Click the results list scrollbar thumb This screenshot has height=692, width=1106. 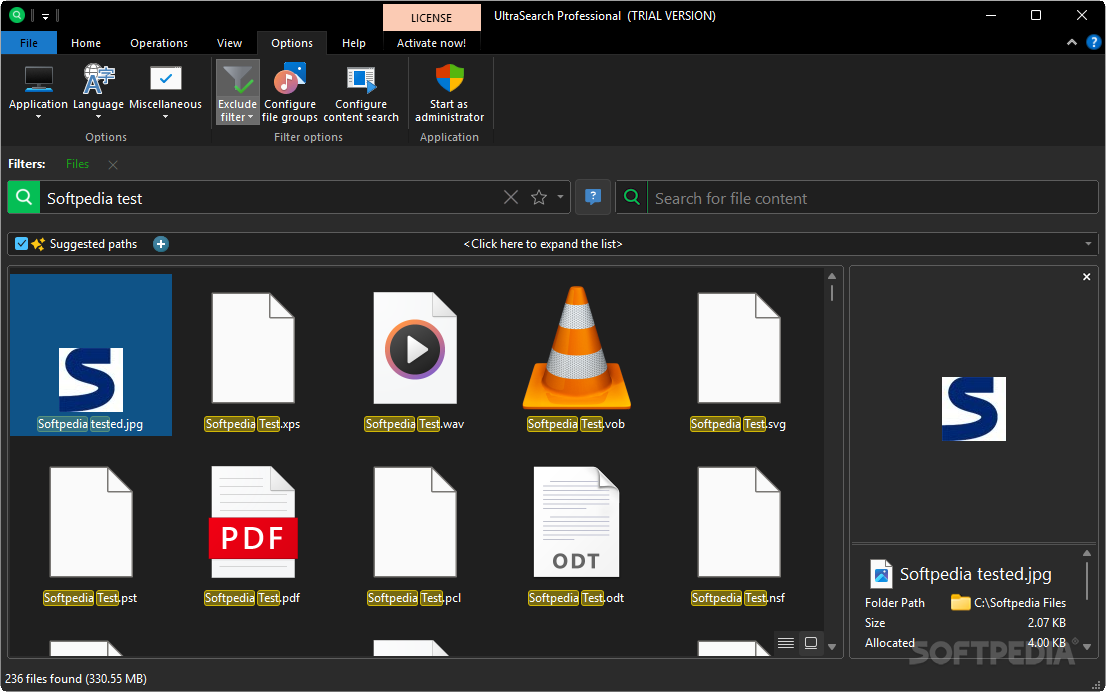pos(832,293)
